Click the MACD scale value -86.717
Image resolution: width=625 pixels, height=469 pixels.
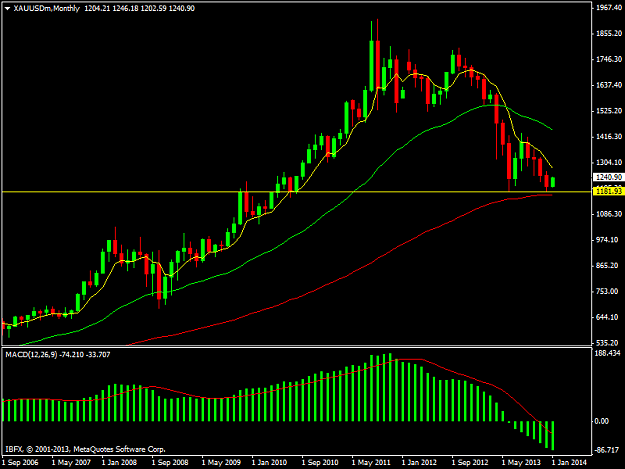[608, 450]
